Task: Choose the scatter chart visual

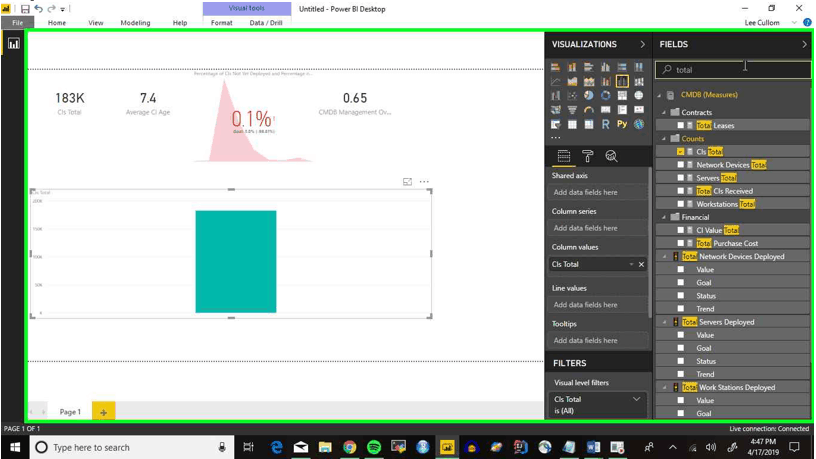Action: coord(572,96)
